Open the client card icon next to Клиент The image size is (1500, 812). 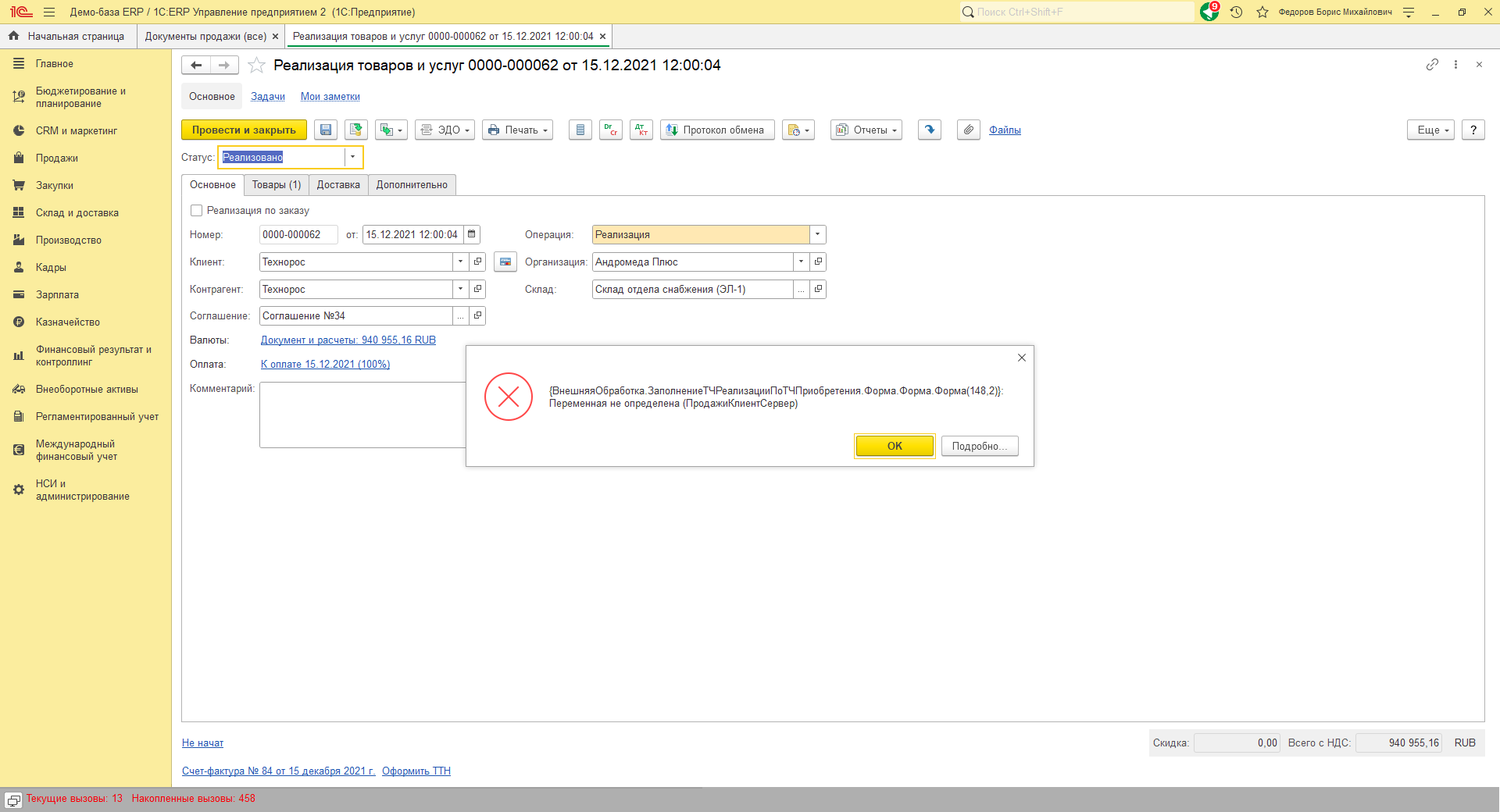coord(505,262)
